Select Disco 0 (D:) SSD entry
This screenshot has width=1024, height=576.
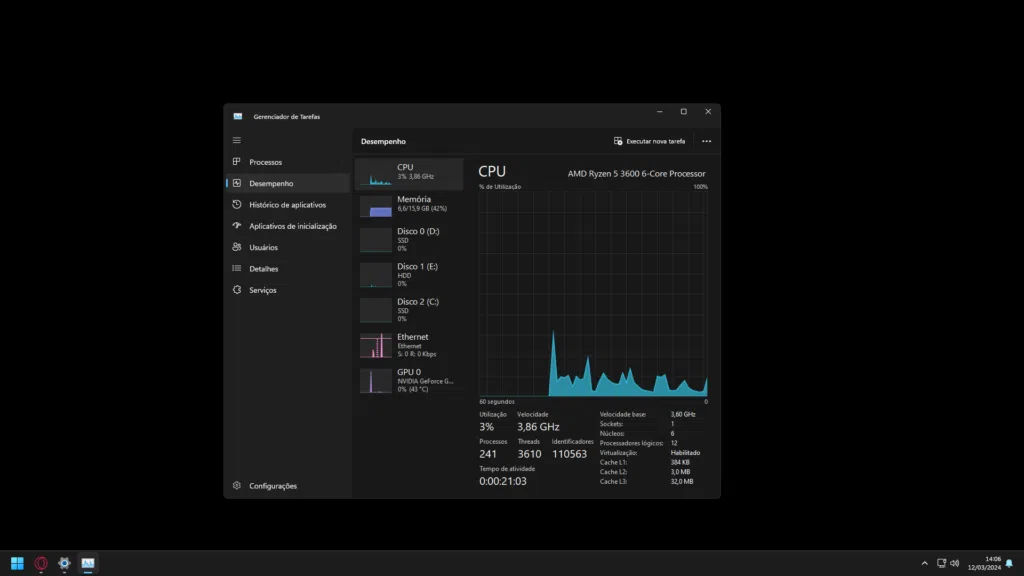coord(409,239)
